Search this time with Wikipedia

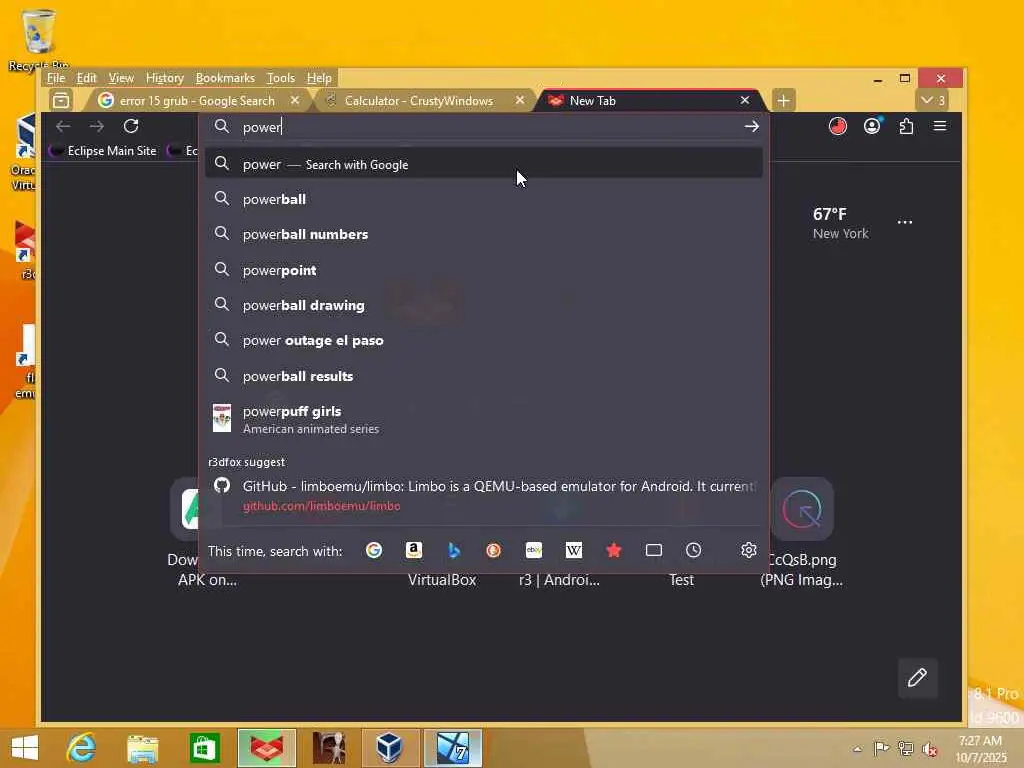[573, 551]
